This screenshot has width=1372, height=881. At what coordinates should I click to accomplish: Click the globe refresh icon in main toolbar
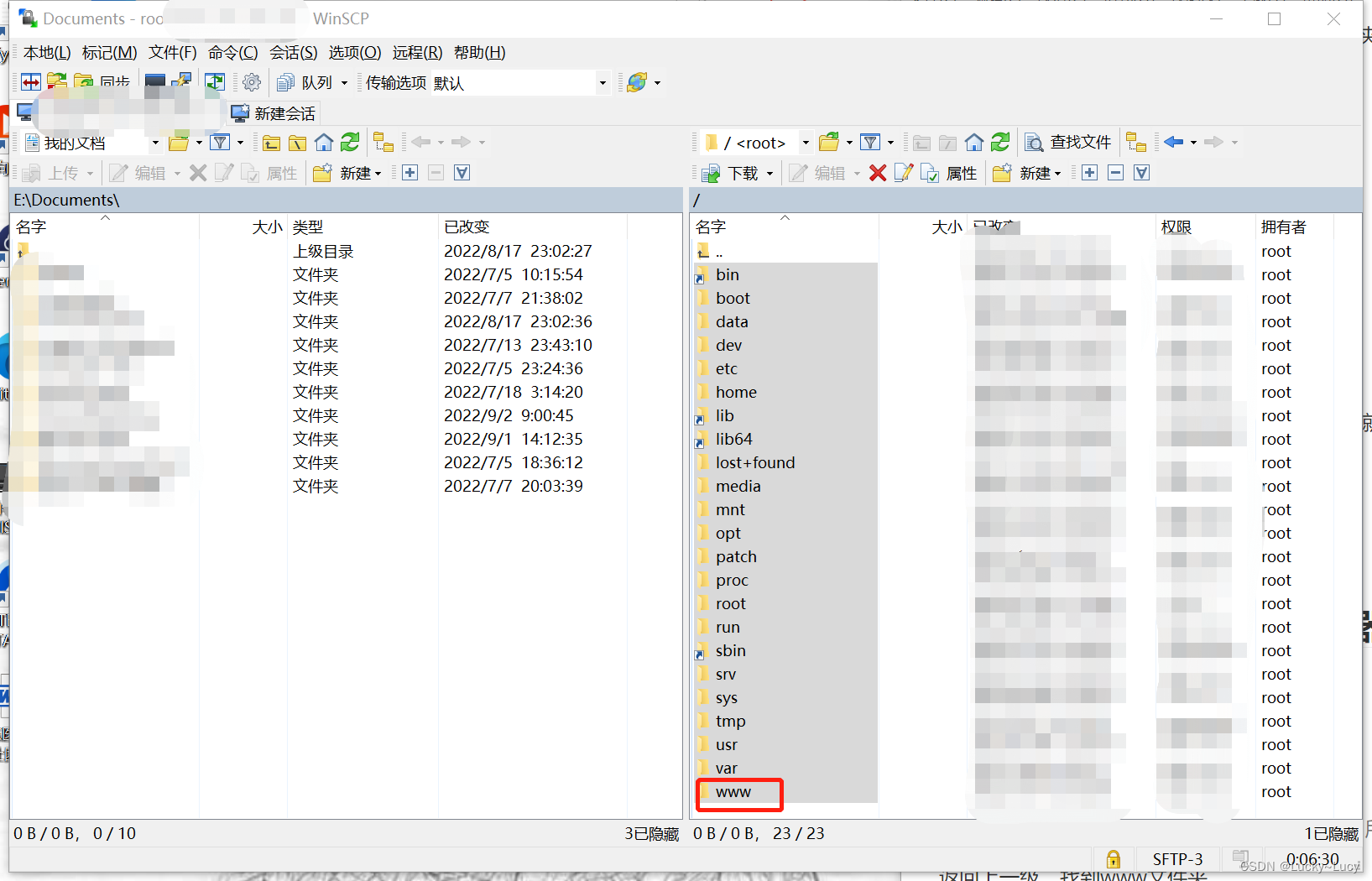click(x=637, y=82)
